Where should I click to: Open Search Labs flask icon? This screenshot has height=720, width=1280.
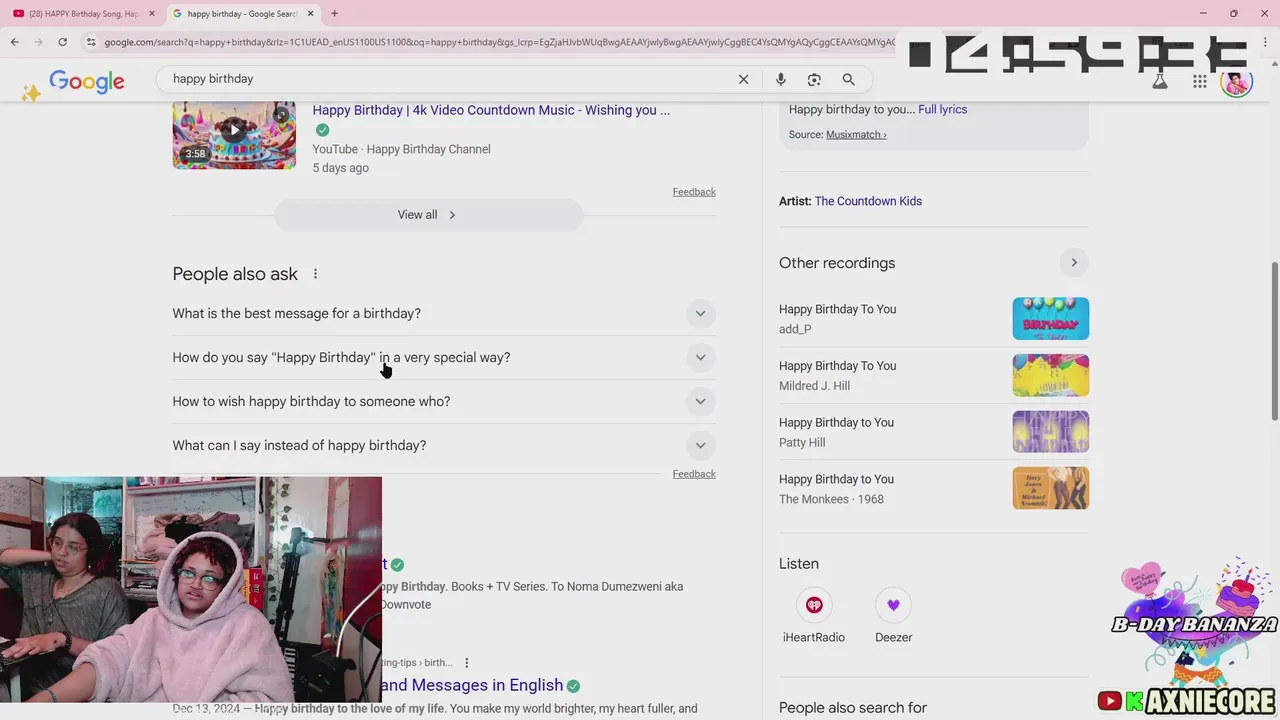[1160, 81]
